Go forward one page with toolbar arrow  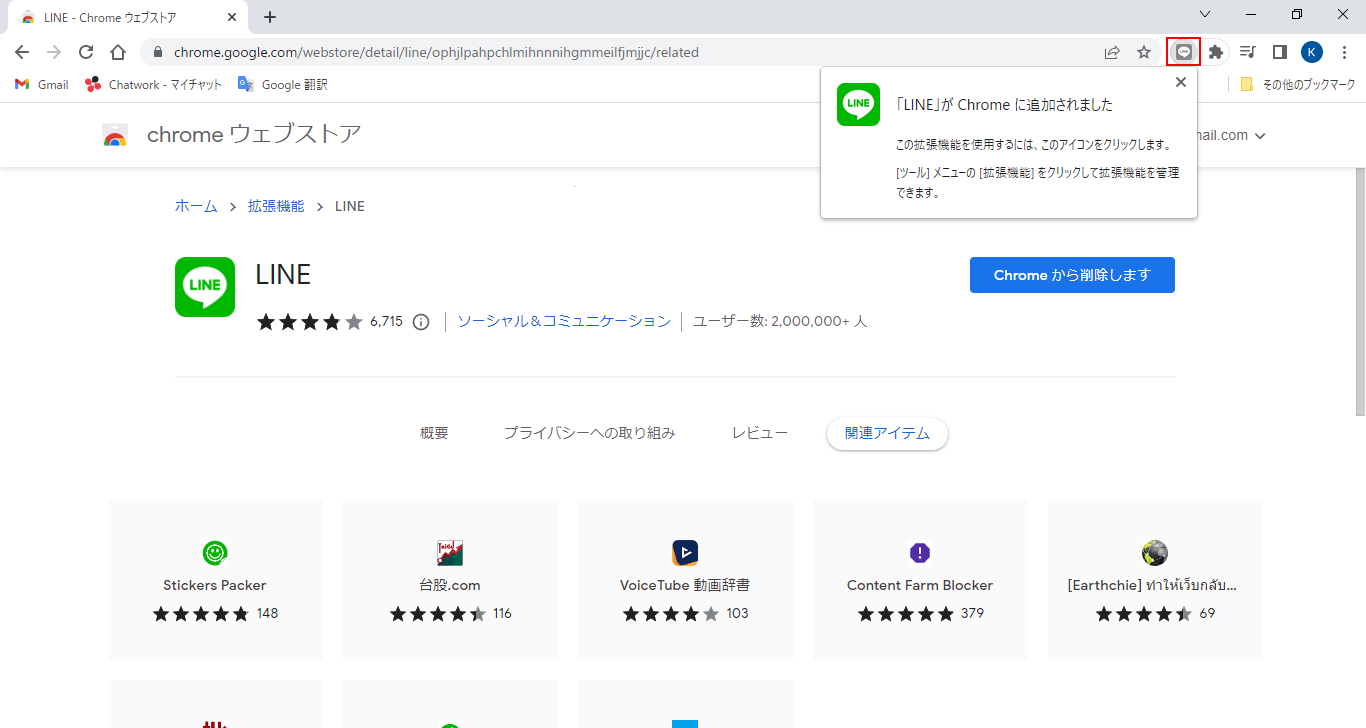(54, 52)
